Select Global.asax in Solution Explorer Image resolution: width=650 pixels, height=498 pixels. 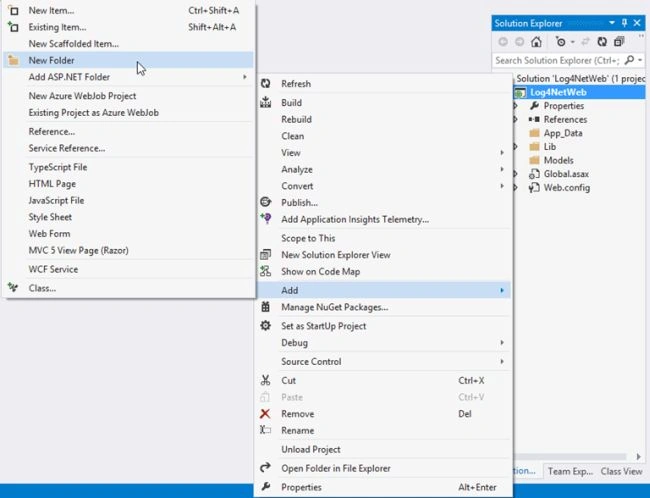[566, 174]
